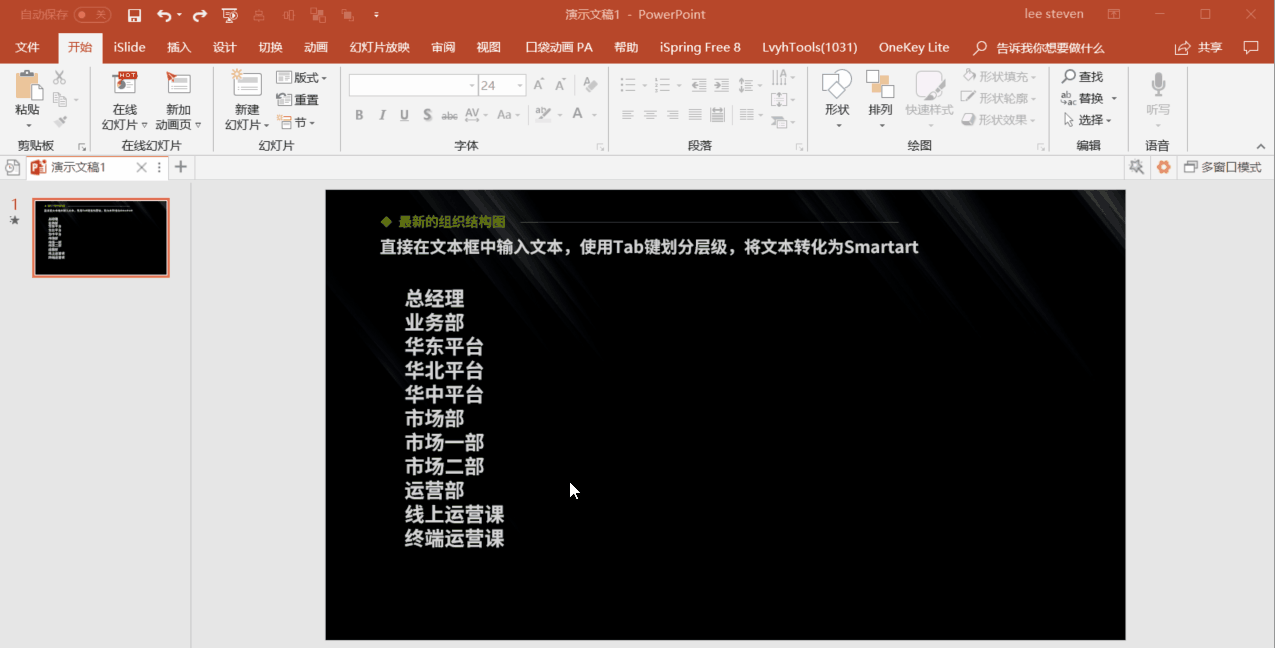Open the comments speech bubble icon

1250,47
